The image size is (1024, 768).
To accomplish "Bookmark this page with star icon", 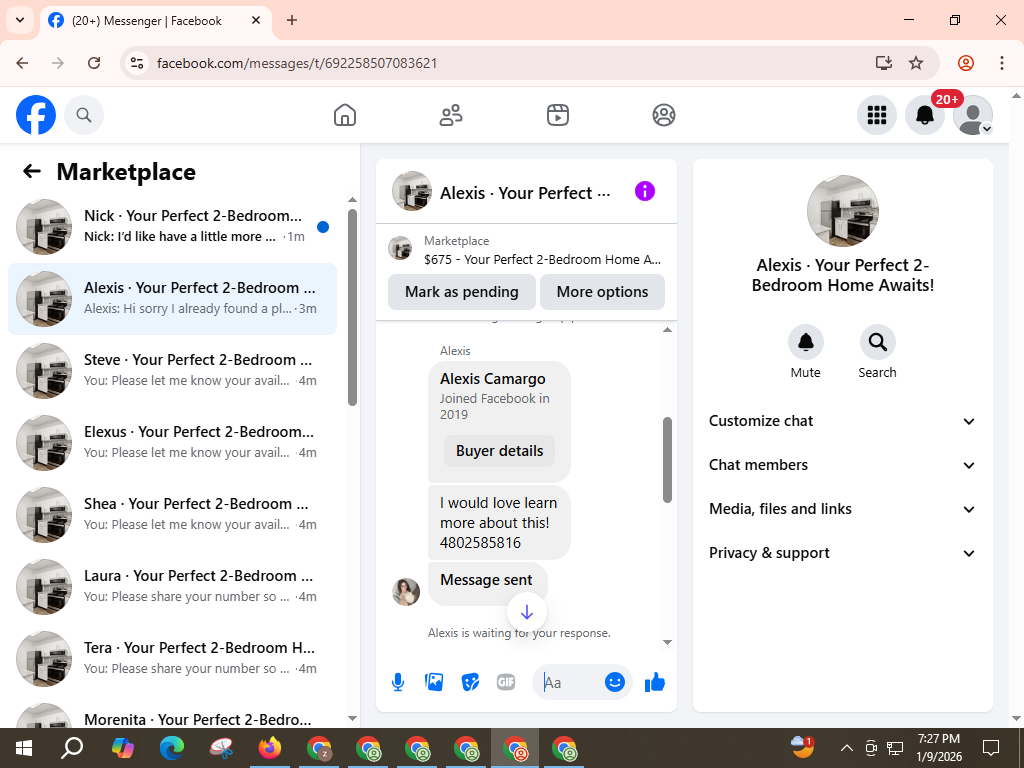I will [916, 63].
